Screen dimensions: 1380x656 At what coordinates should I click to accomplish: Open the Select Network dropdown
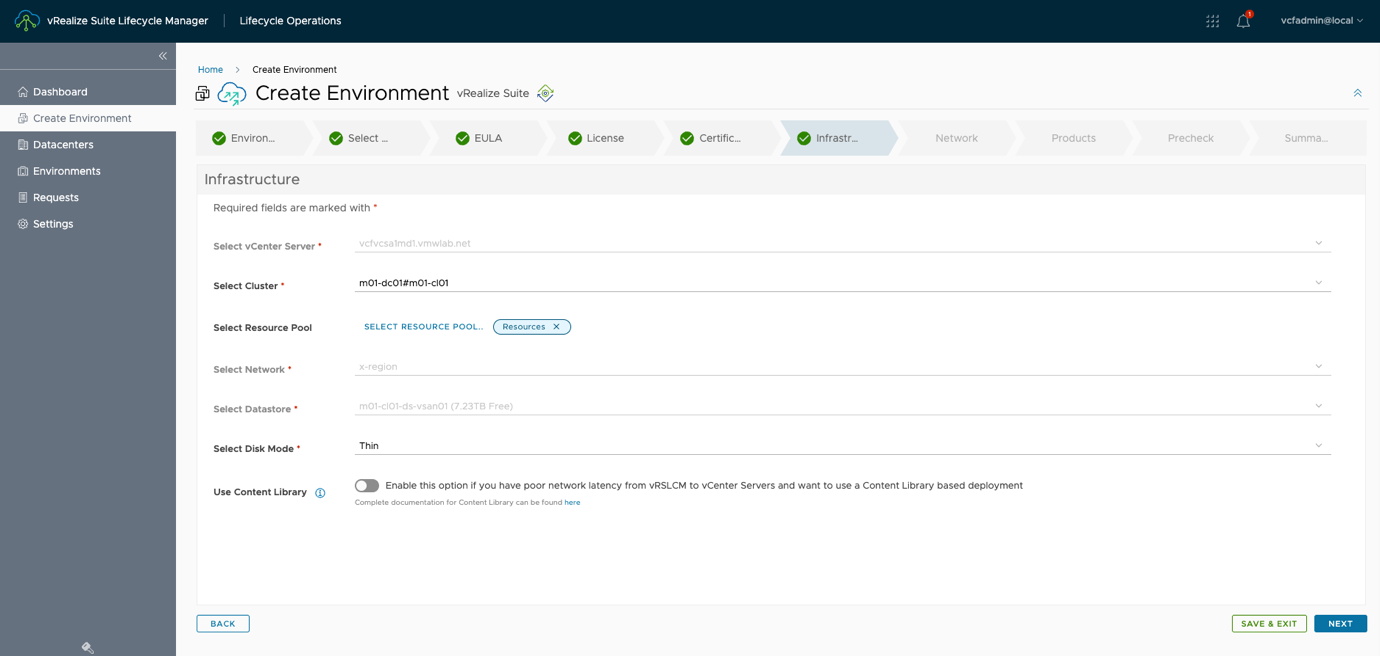[x=843, y=367]
